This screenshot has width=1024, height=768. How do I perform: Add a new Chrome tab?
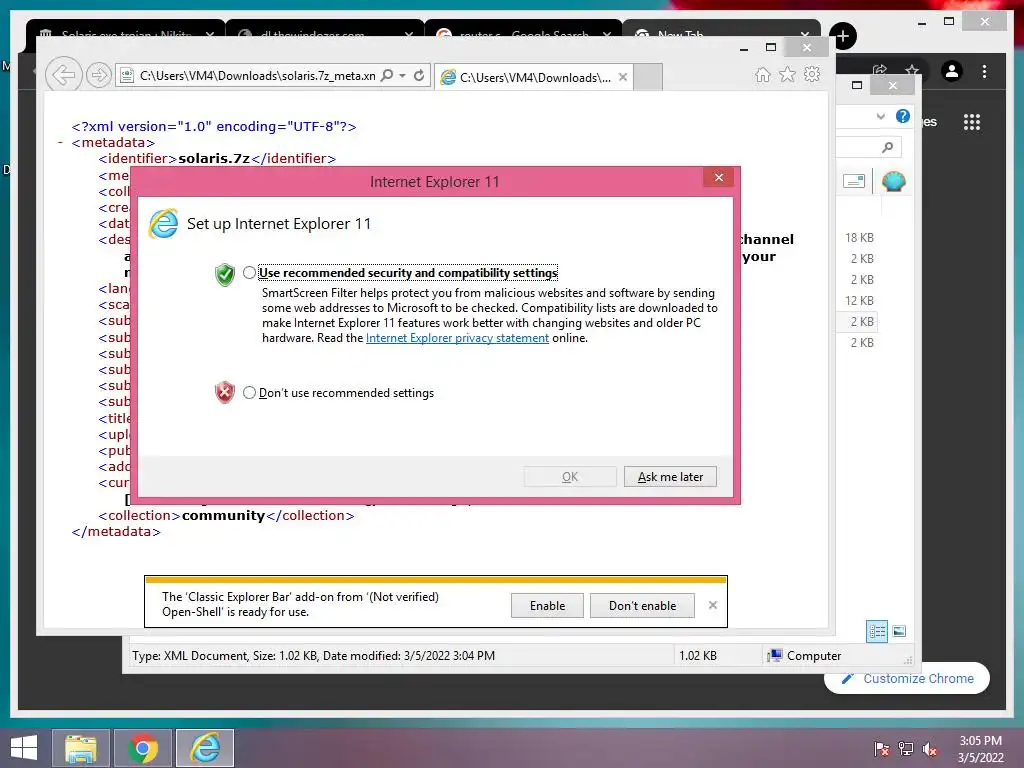point(842,36)
